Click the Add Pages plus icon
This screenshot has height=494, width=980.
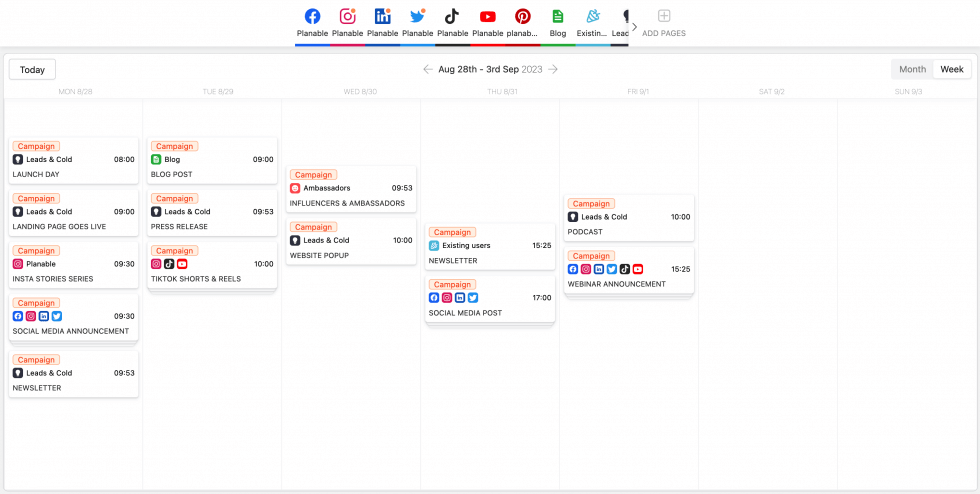click(664, 17)
